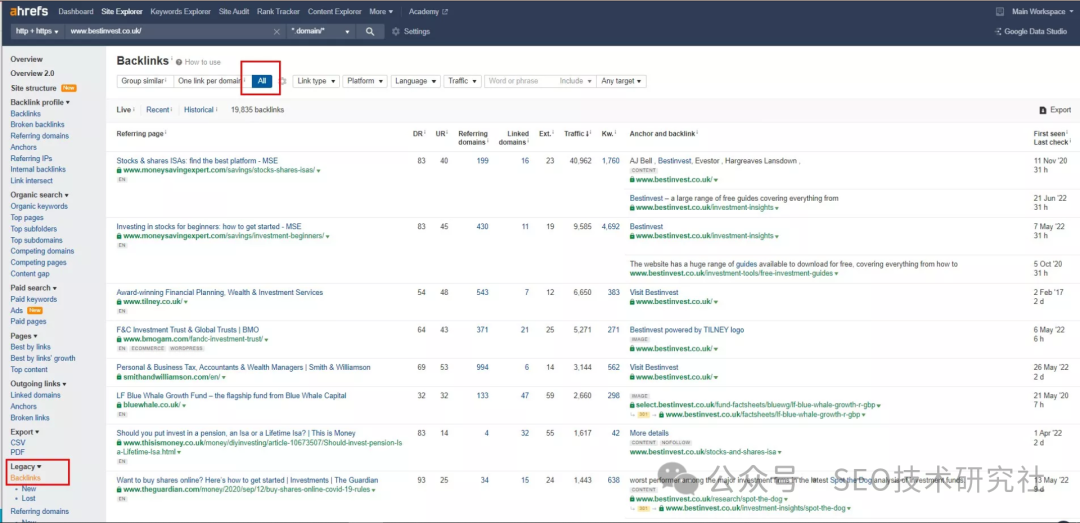1080x523 pixels.
Task: Click the Export file icon
Action: [x=1042, y=110]
